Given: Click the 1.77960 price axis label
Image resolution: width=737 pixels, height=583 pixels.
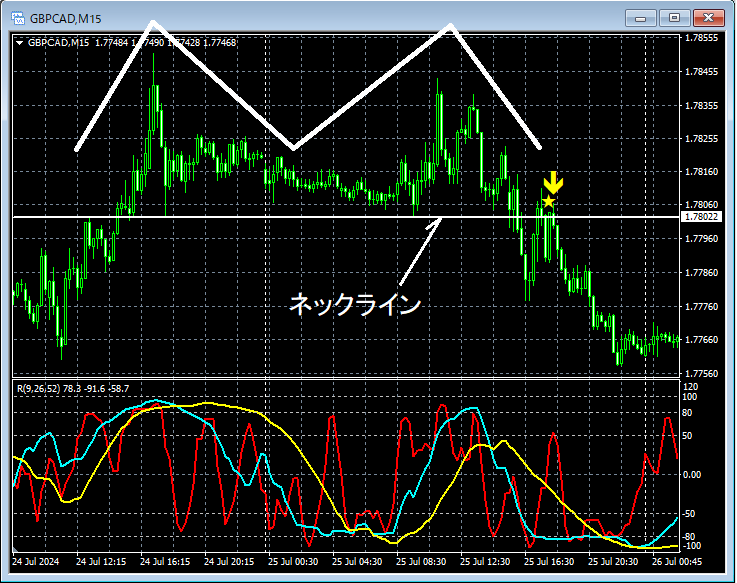Looking at the screenshot, I should [x=701, y=238].
